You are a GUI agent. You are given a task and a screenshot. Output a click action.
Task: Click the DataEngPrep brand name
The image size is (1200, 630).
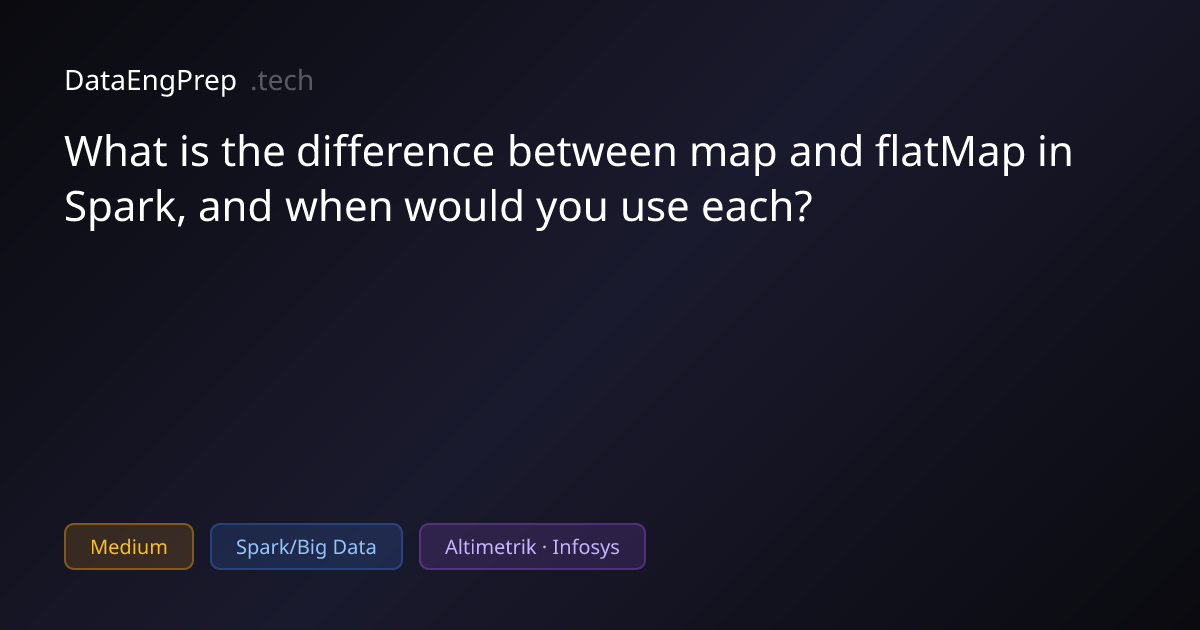[x=150, y=81]
